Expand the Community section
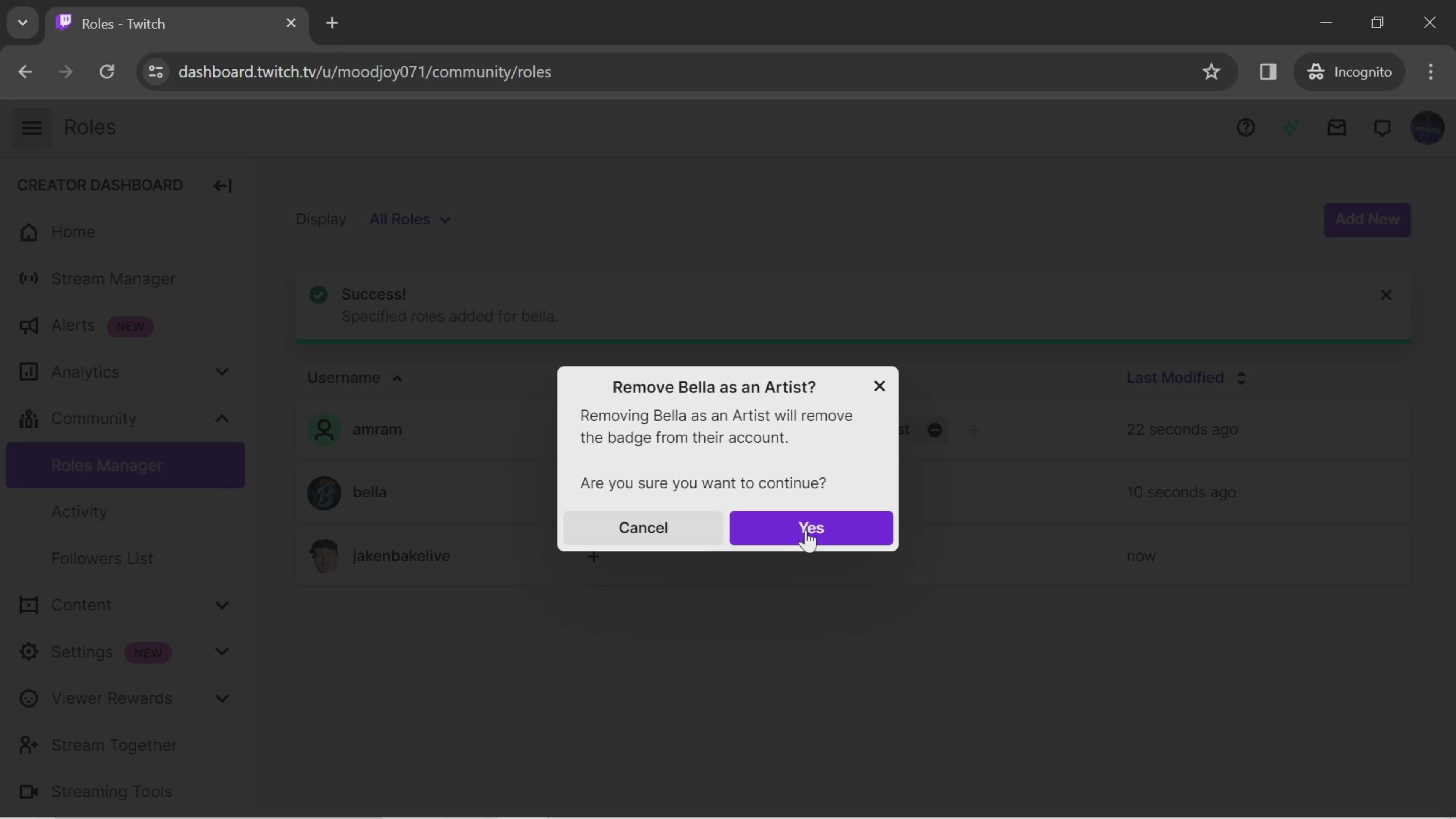Screen dimensions: 1456x819 pyautogui.click(x=221, y=418)
